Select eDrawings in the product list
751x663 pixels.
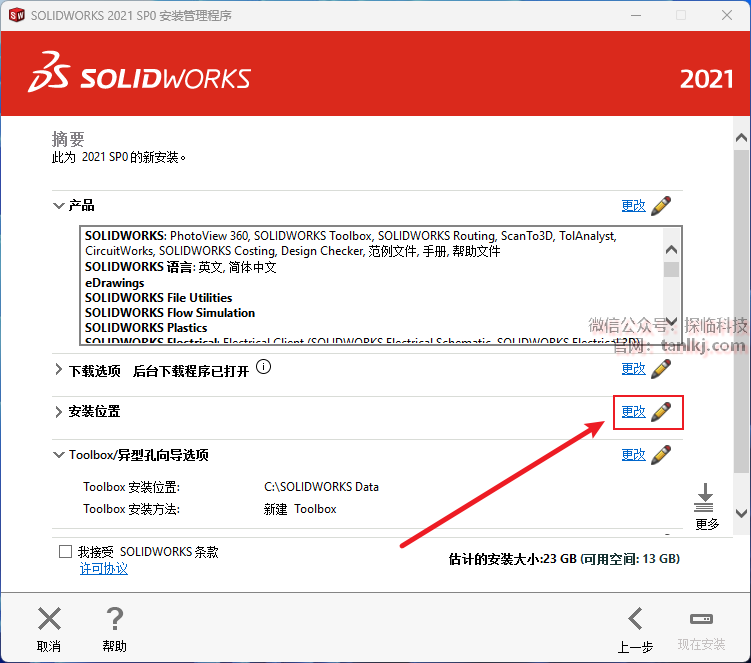tap(114, 283)
